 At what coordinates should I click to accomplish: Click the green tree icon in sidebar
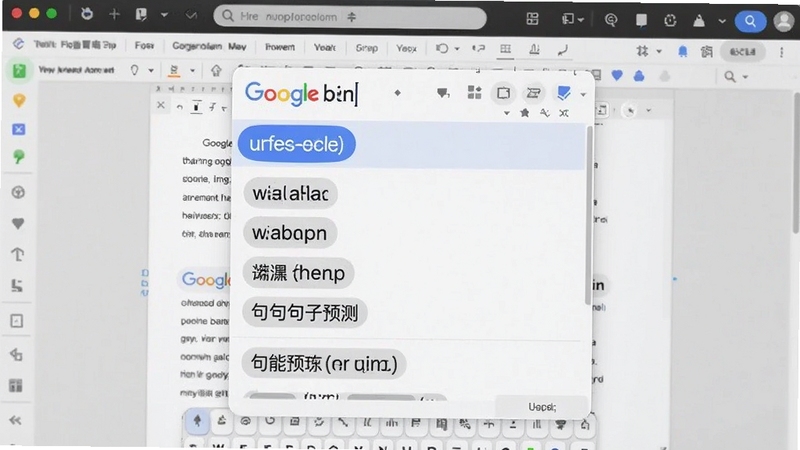pyautogui.click(x=19, y=157)
